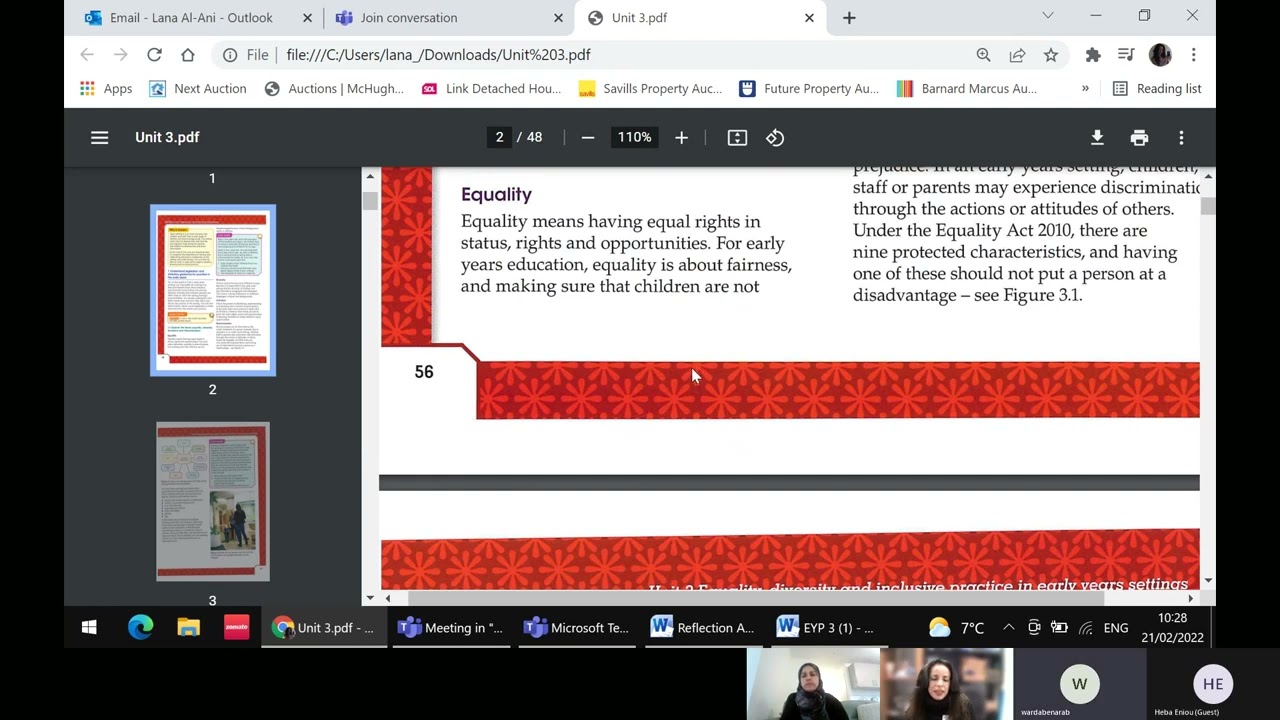Select the Unit 3.pdf tab
1280x720 pixels.
coord(700,18)
